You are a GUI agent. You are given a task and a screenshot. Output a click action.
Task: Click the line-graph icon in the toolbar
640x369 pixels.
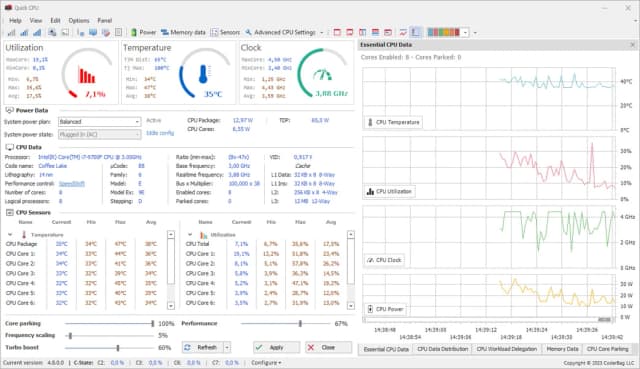(403, 32)
